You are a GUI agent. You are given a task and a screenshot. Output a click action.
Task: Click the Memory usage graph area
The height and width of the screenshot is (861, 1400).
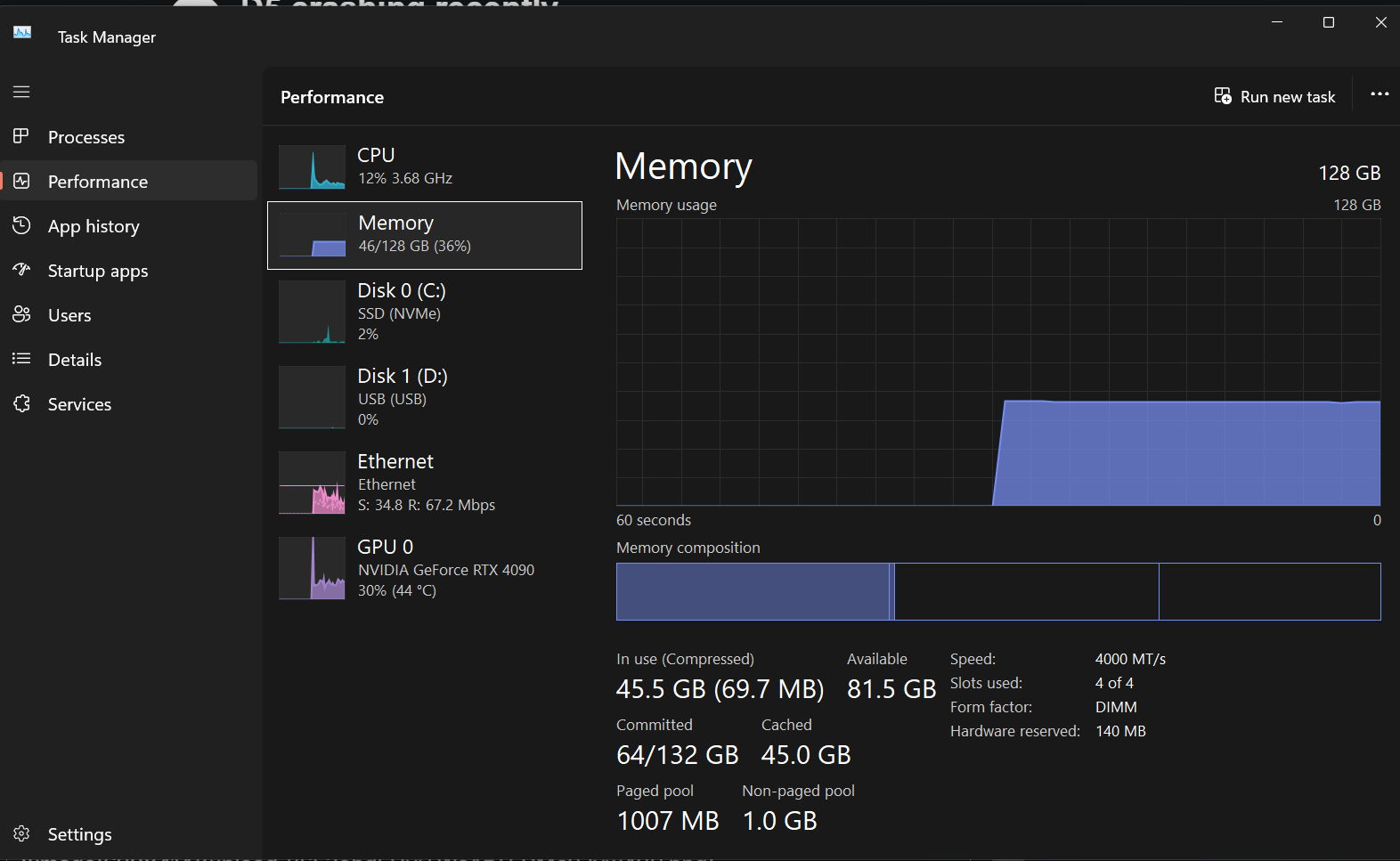point(997,361)
